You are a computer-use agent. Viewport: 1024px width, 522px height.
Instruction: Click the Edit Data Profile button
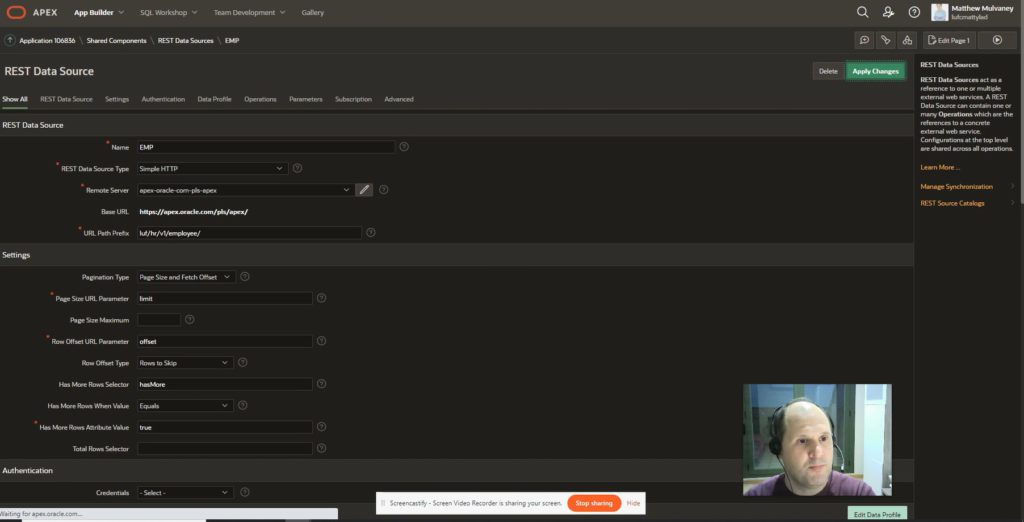[x=876, y=514]
